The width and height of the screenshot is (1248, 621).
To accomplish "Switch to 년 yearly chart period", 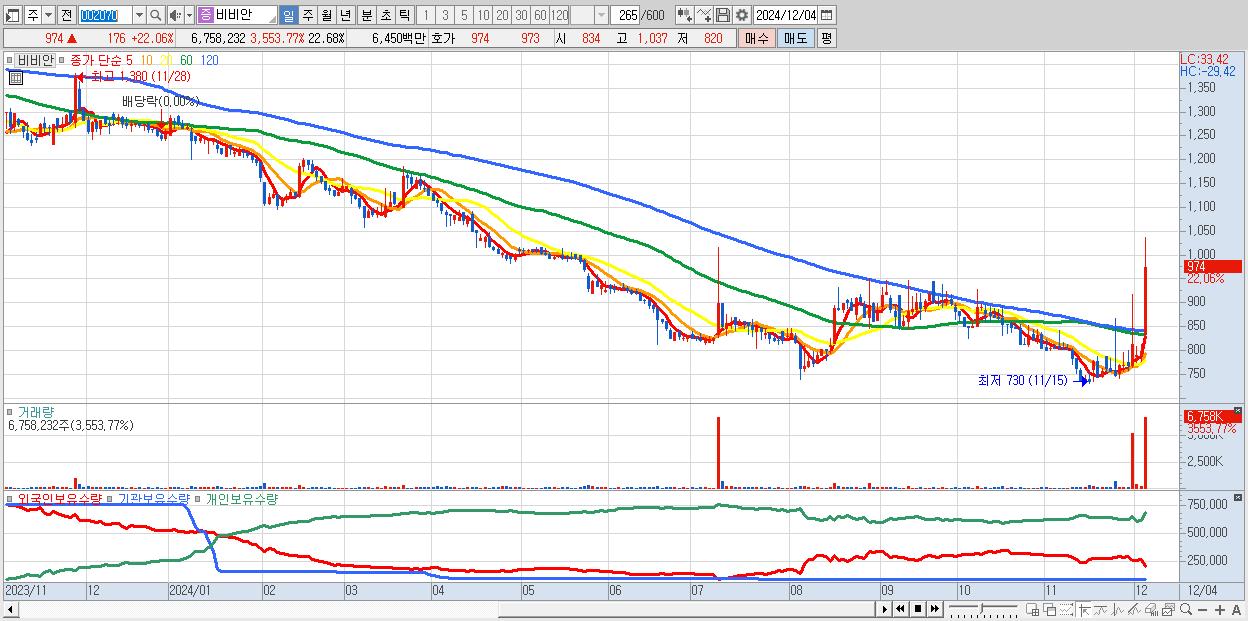I will (345, 15).
